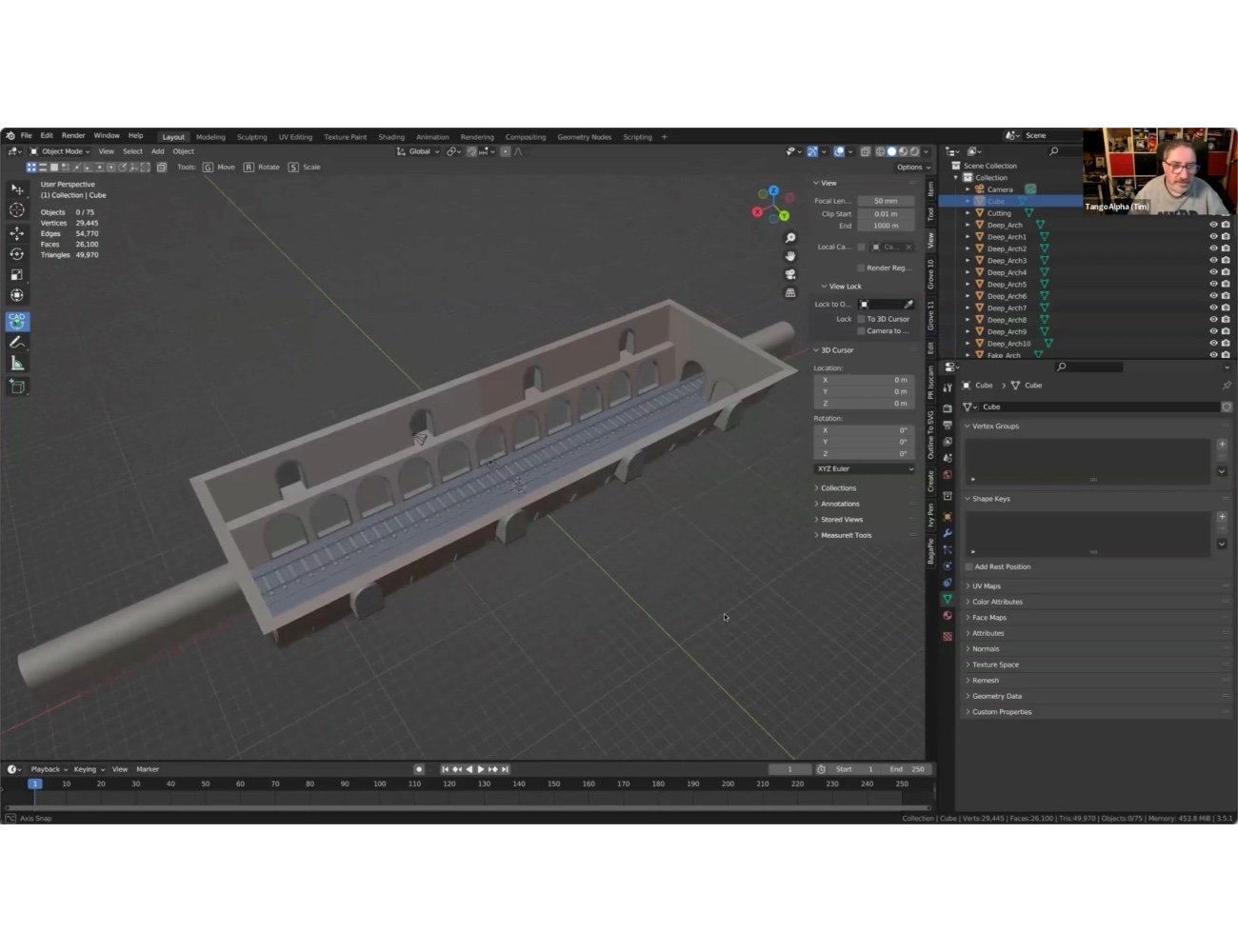Activate the Measure tool
The width and height of the screenshot is (1238, 952).
(17, 360)
